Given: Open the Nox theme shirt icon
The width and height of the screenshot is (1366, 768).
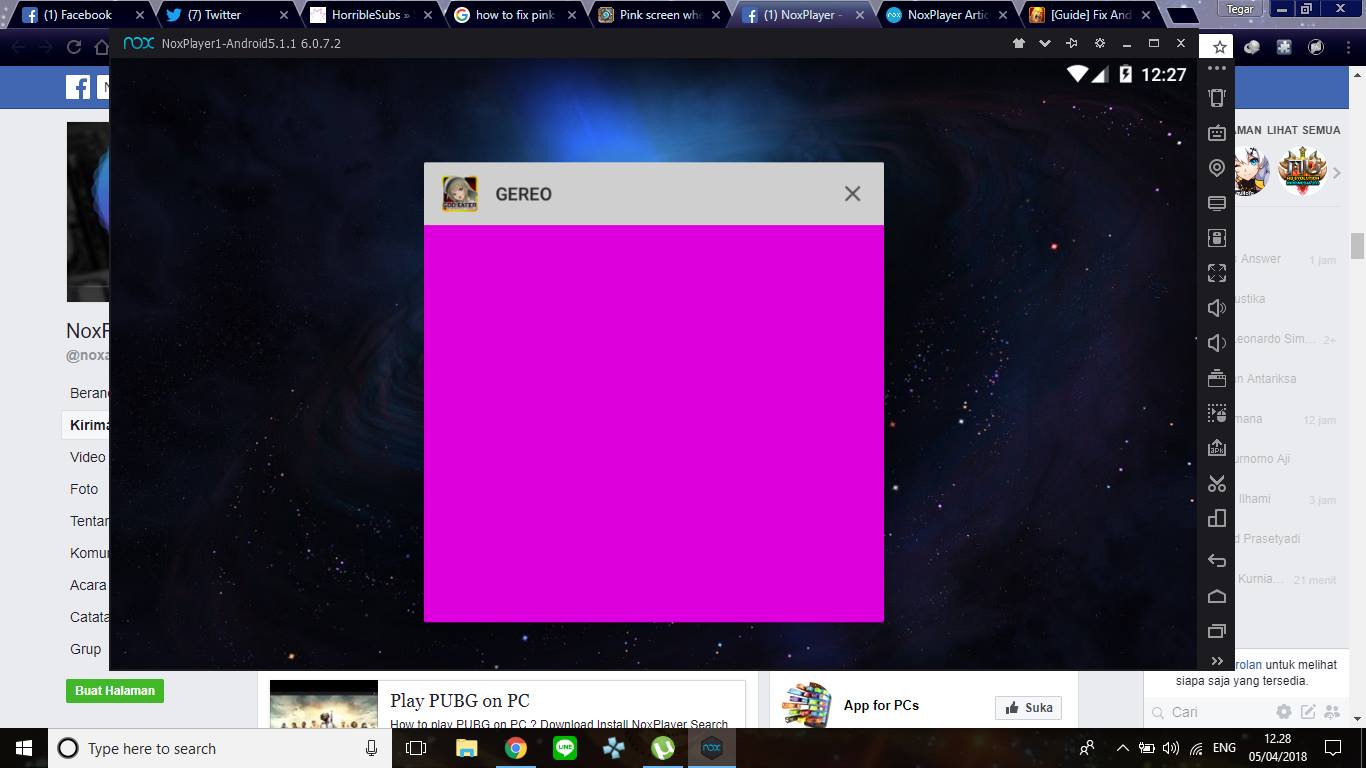Looking at the screenshot, I should tap(1019, 44).
